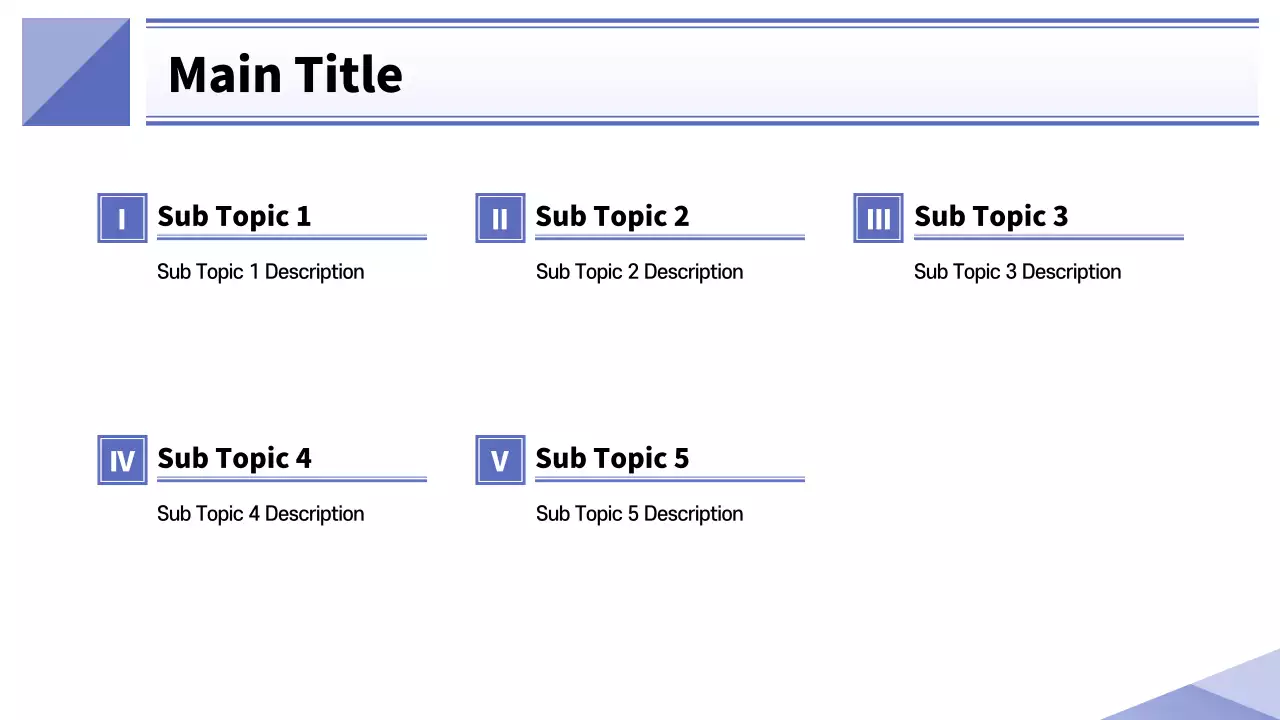Click the Sub Topic 1 heading
Image resolution: width=1280 pixels, height=720 pixels.
pos(234,216)
